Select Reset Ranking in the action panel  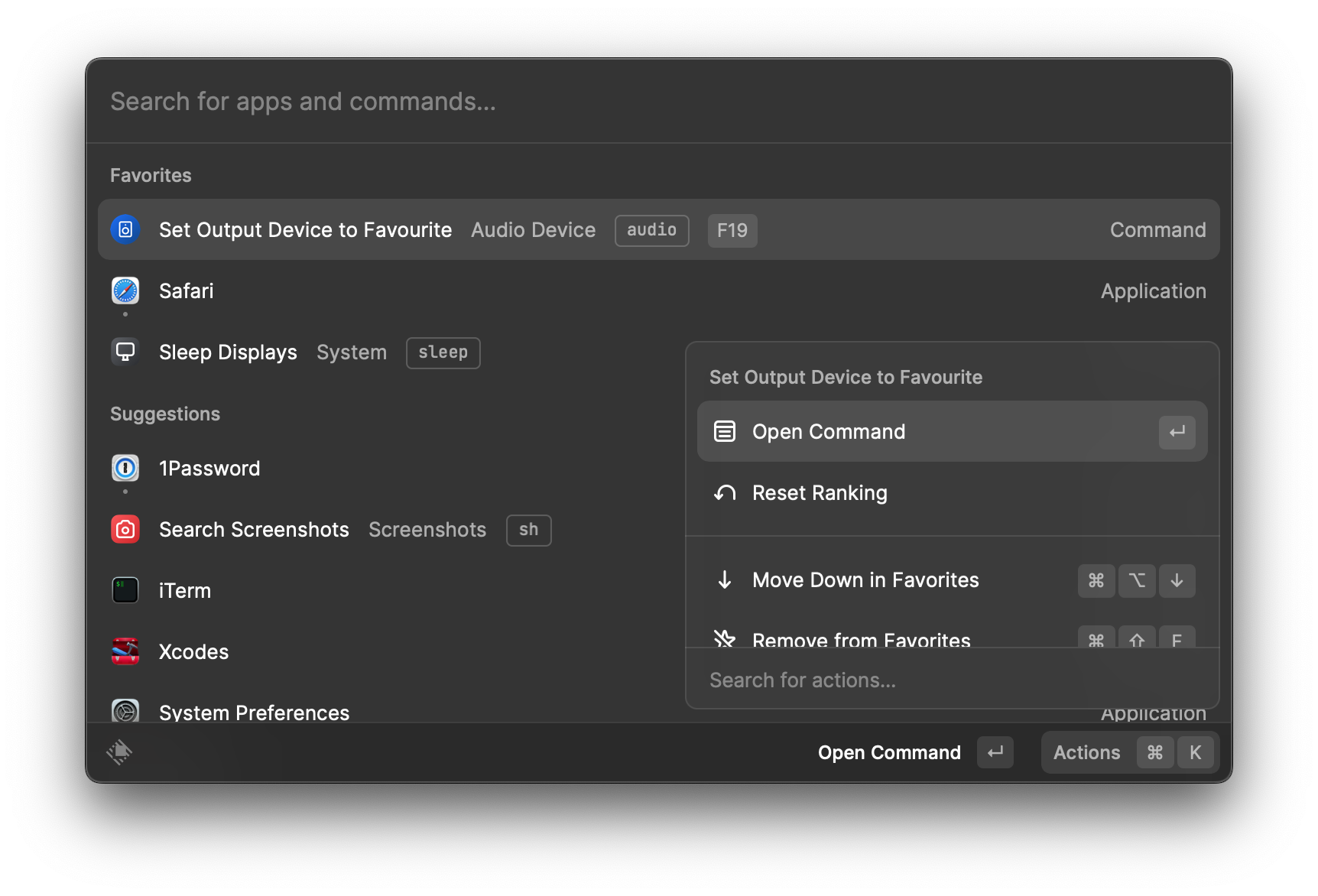(819, 492)
